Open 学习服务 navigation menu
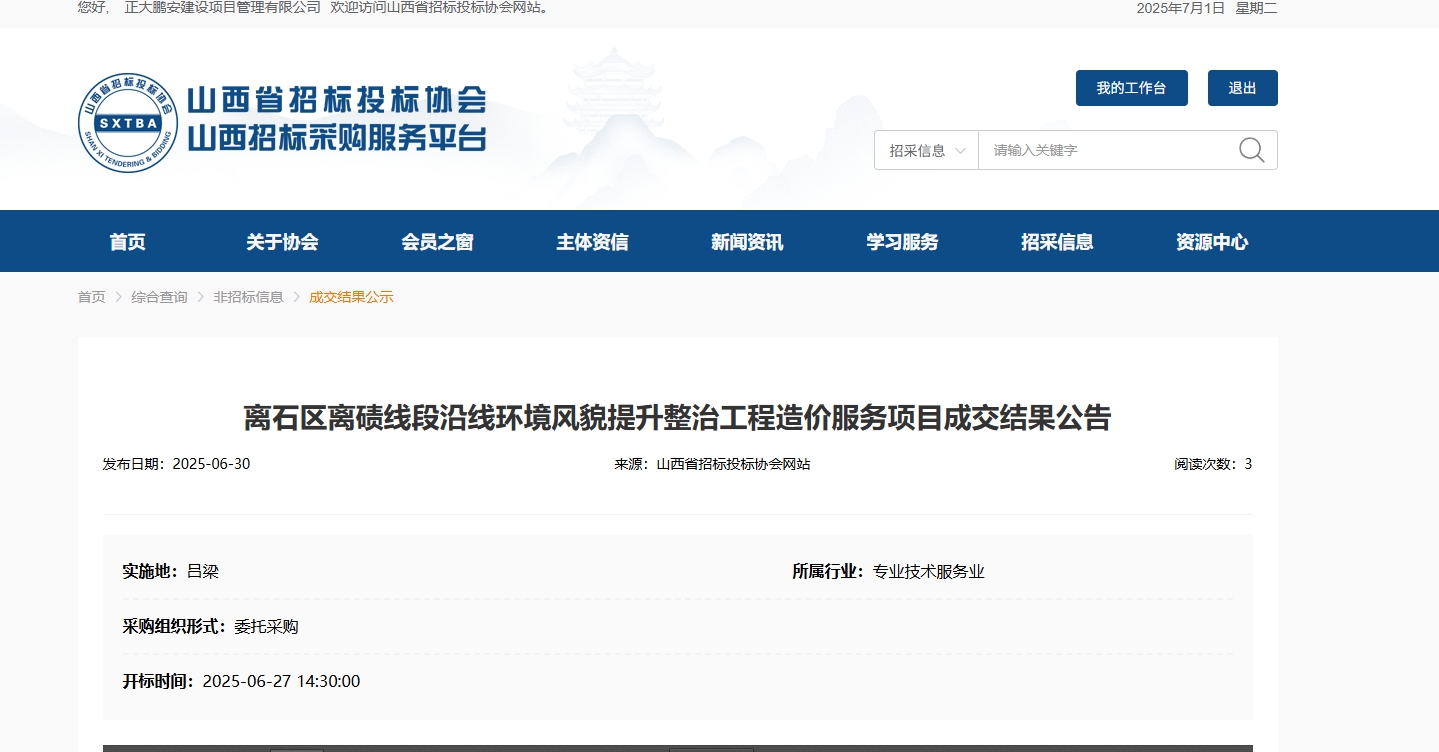 [x=902, y=242]
